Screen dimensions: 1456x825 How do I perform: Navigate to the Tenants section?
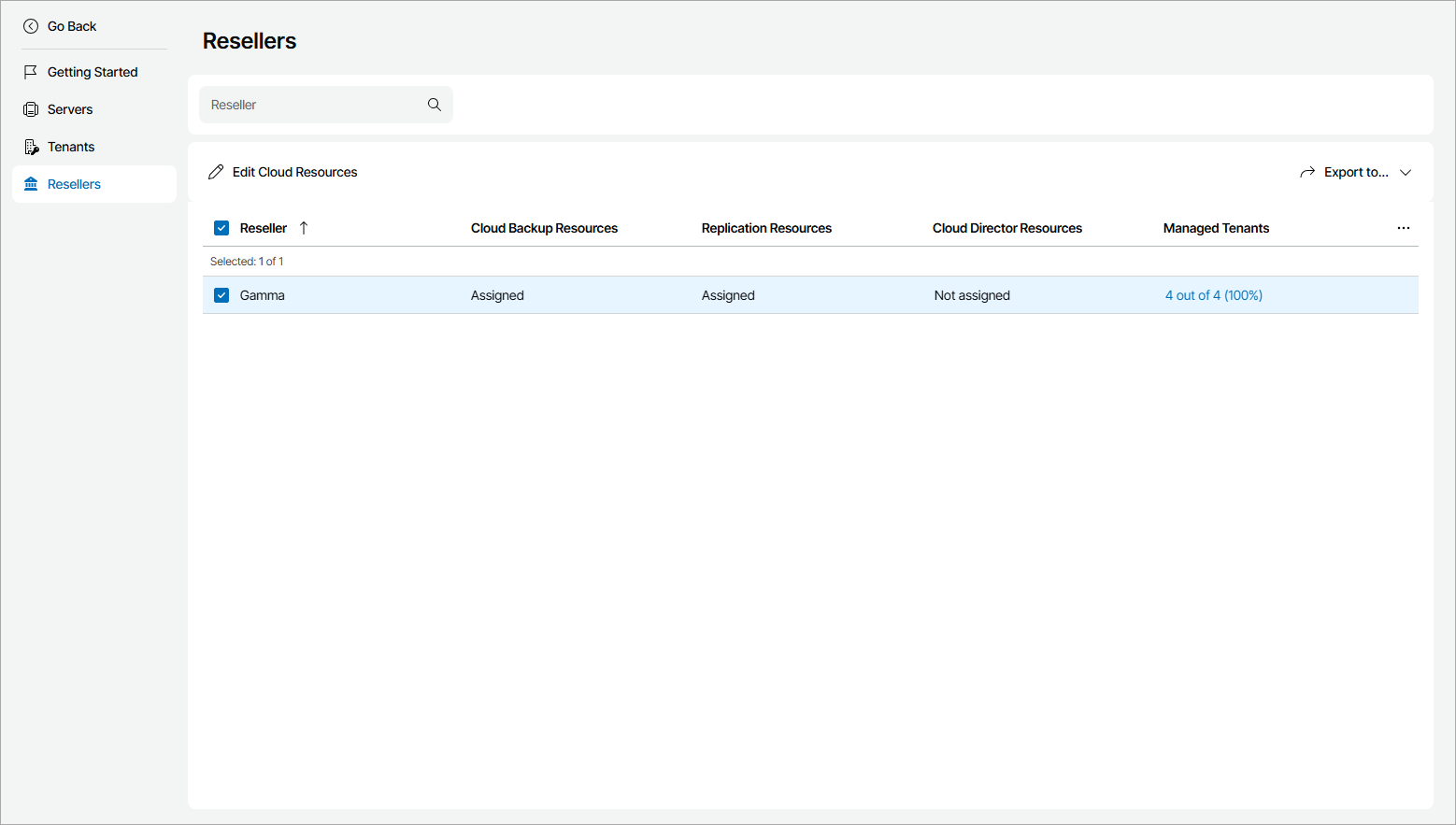(70, 146)
